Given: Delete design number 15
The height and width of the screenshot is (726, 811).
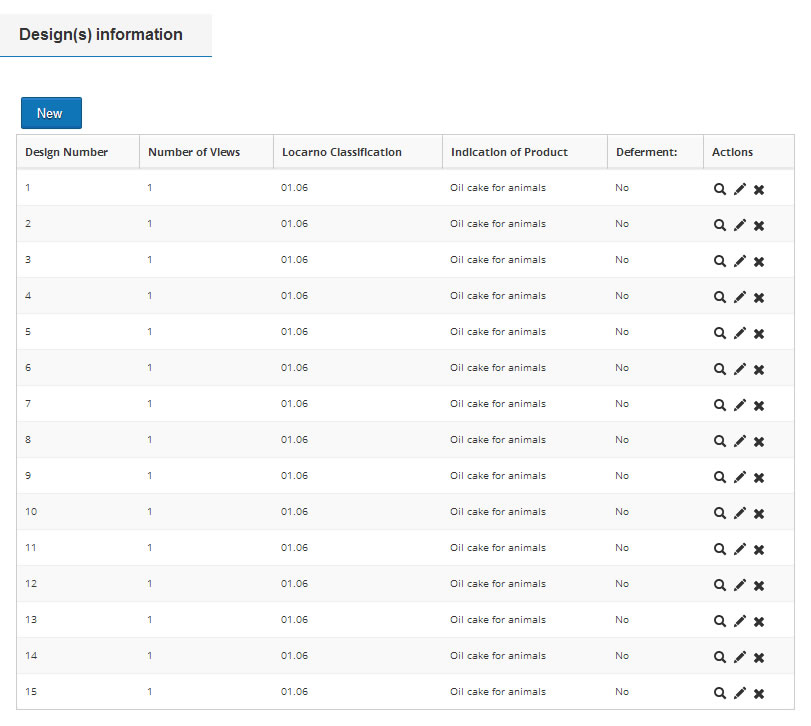Looking at the screenshot, I should pos(759,693).
